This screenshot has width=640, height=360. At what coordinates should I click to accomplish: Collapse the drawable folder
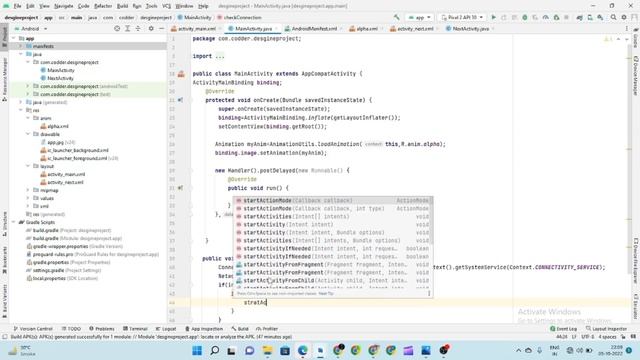28,134
